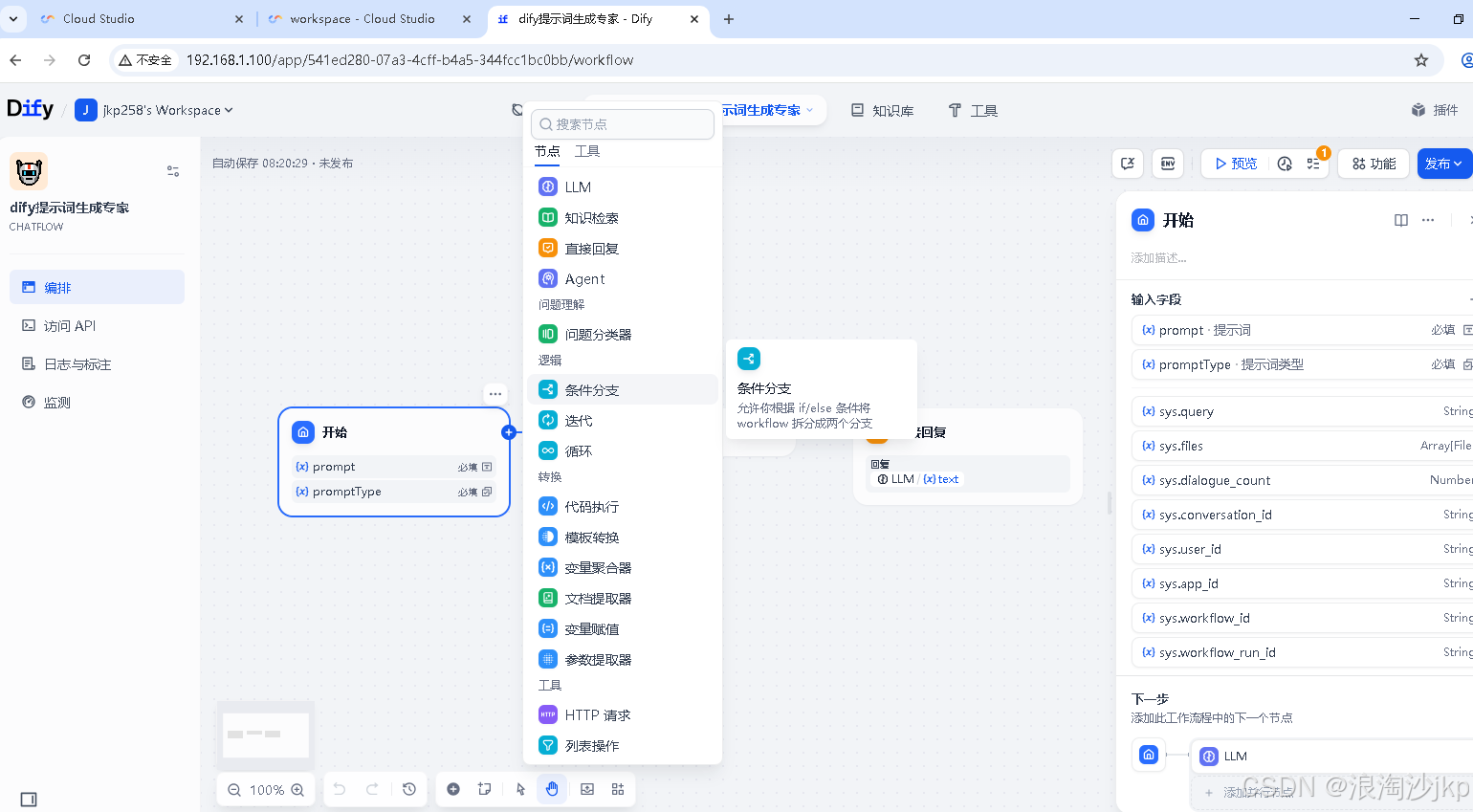Collapse the left sidebar panel icon
The image size is (1473, 812).
coord(29,800)
